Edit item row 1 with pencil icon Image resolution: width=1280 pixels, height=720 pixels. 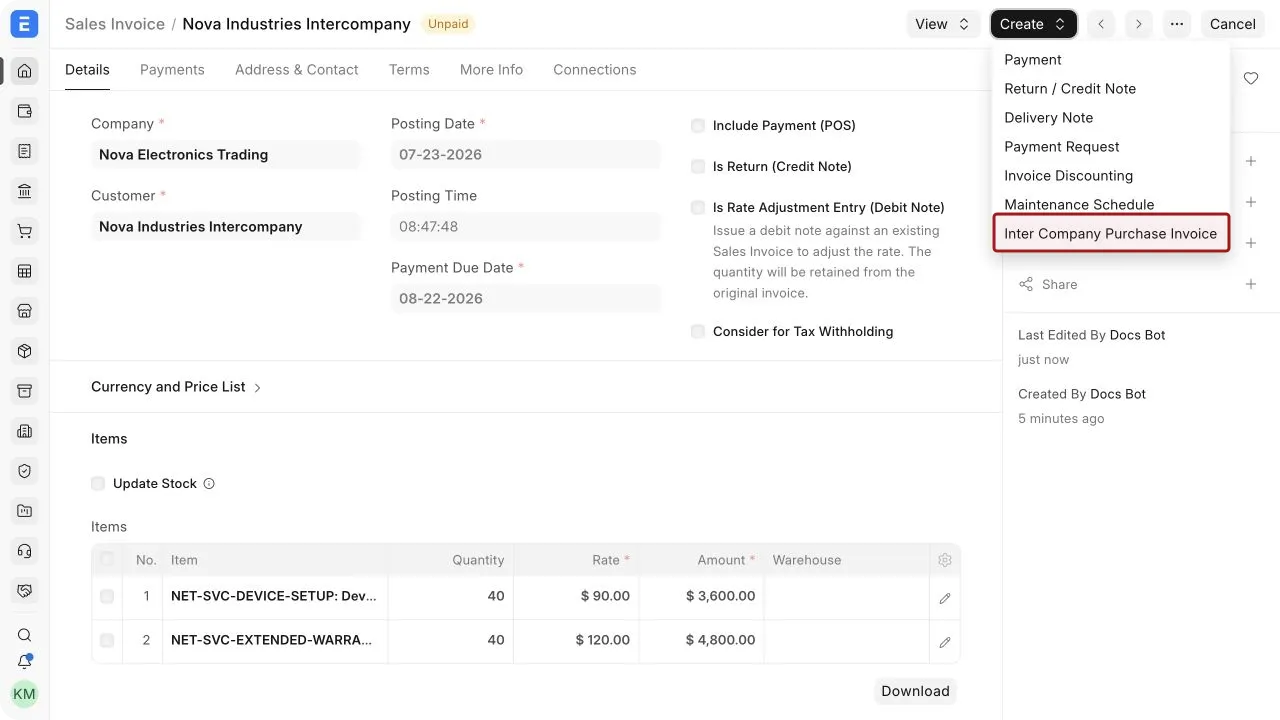(x=945, y=598)
